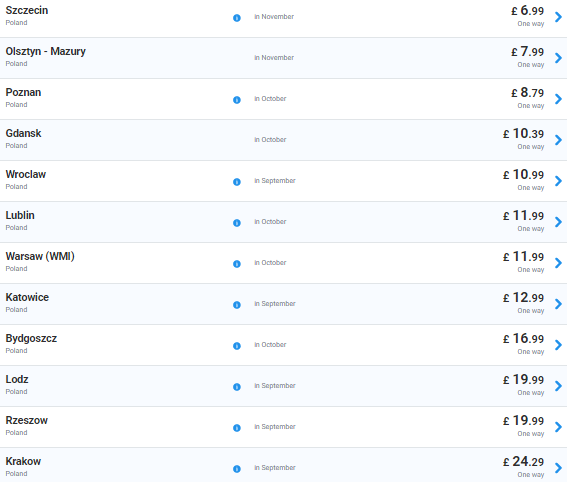The width and height of the screenshot is (567, 482).
Task: Select the Olsztyn - Mazury destination
Action: point(46,51)
